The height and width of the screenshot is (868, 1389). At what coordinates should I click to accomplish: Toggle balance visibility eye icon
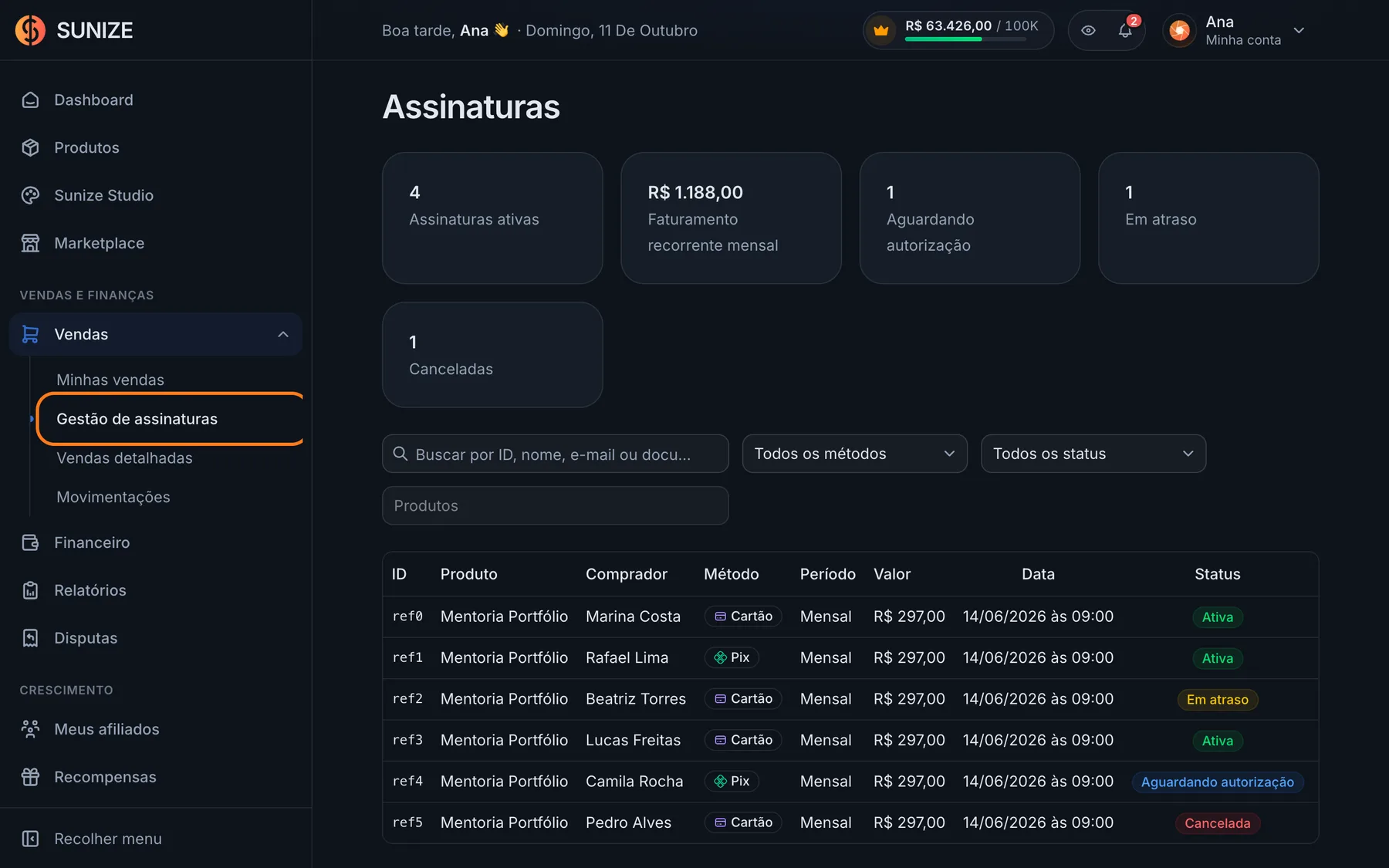tap(1088, 31)
